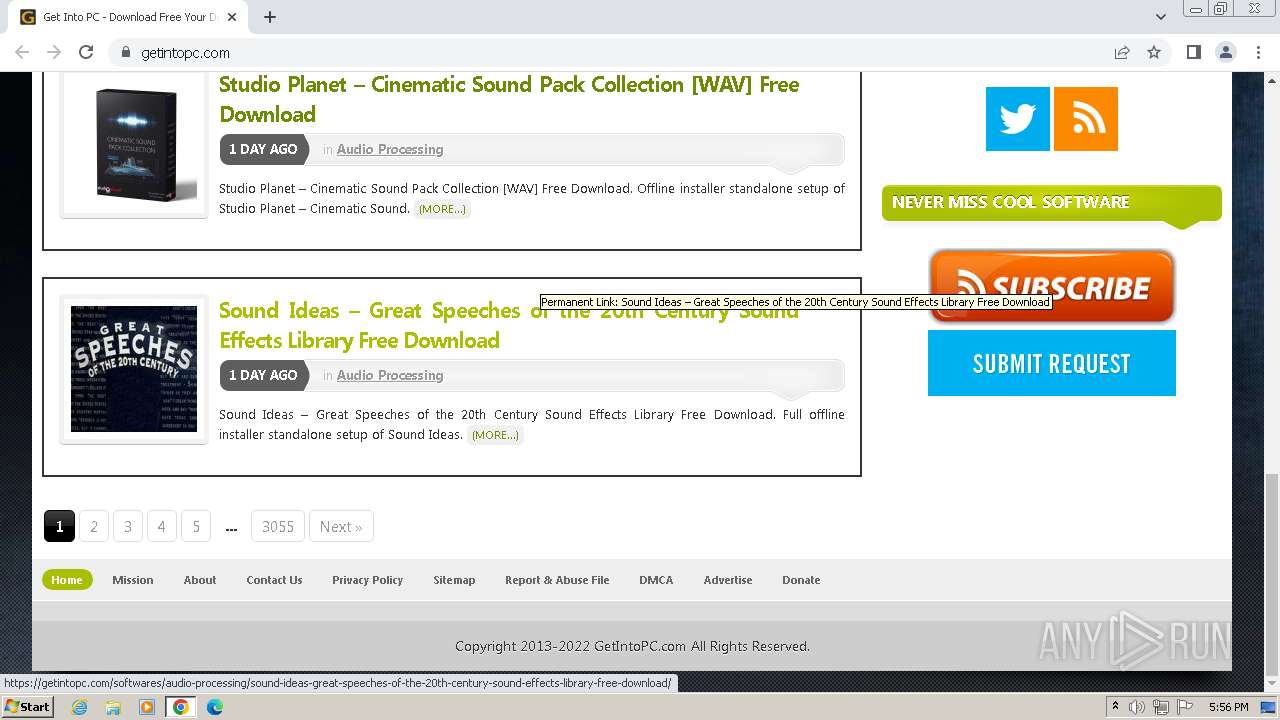
Task: Open the Mission footer menu item
Action: click(133, 580)
